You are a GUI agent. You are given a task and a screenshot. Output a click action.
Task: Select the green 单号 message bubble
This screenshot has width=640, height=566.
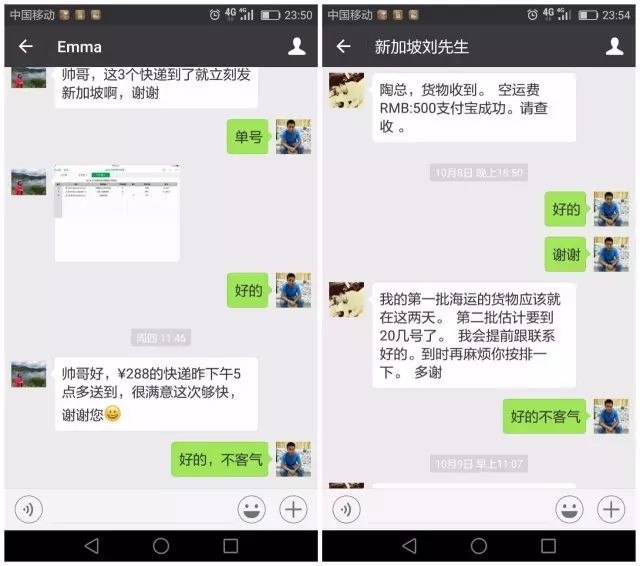(248, 137)
